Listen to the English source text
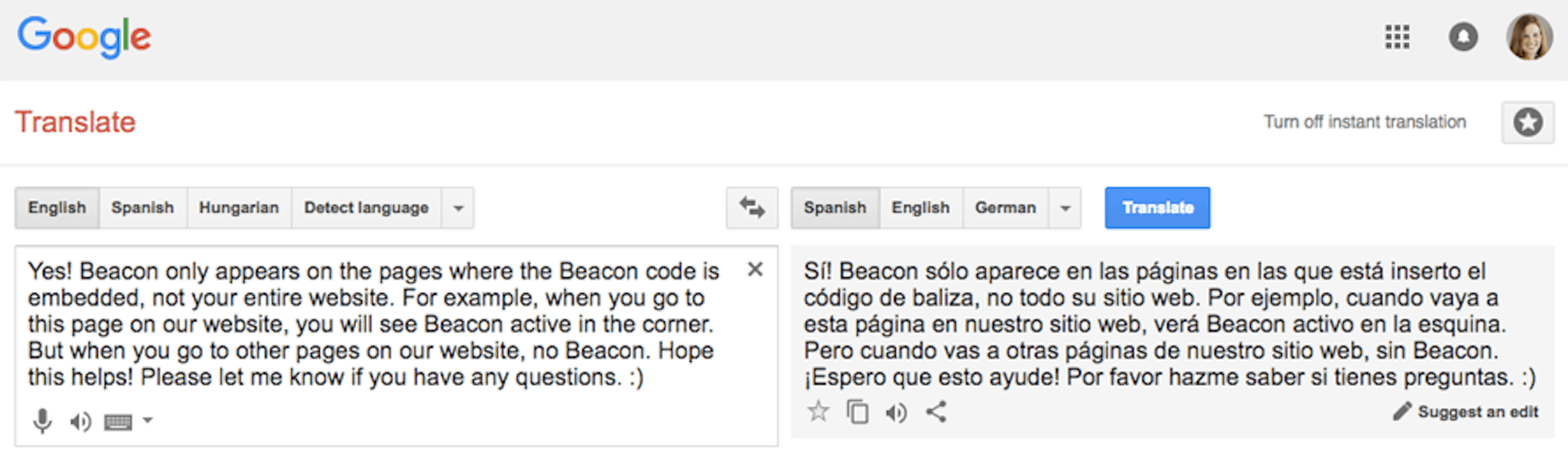1568x463 pixels. pos(80,423)
